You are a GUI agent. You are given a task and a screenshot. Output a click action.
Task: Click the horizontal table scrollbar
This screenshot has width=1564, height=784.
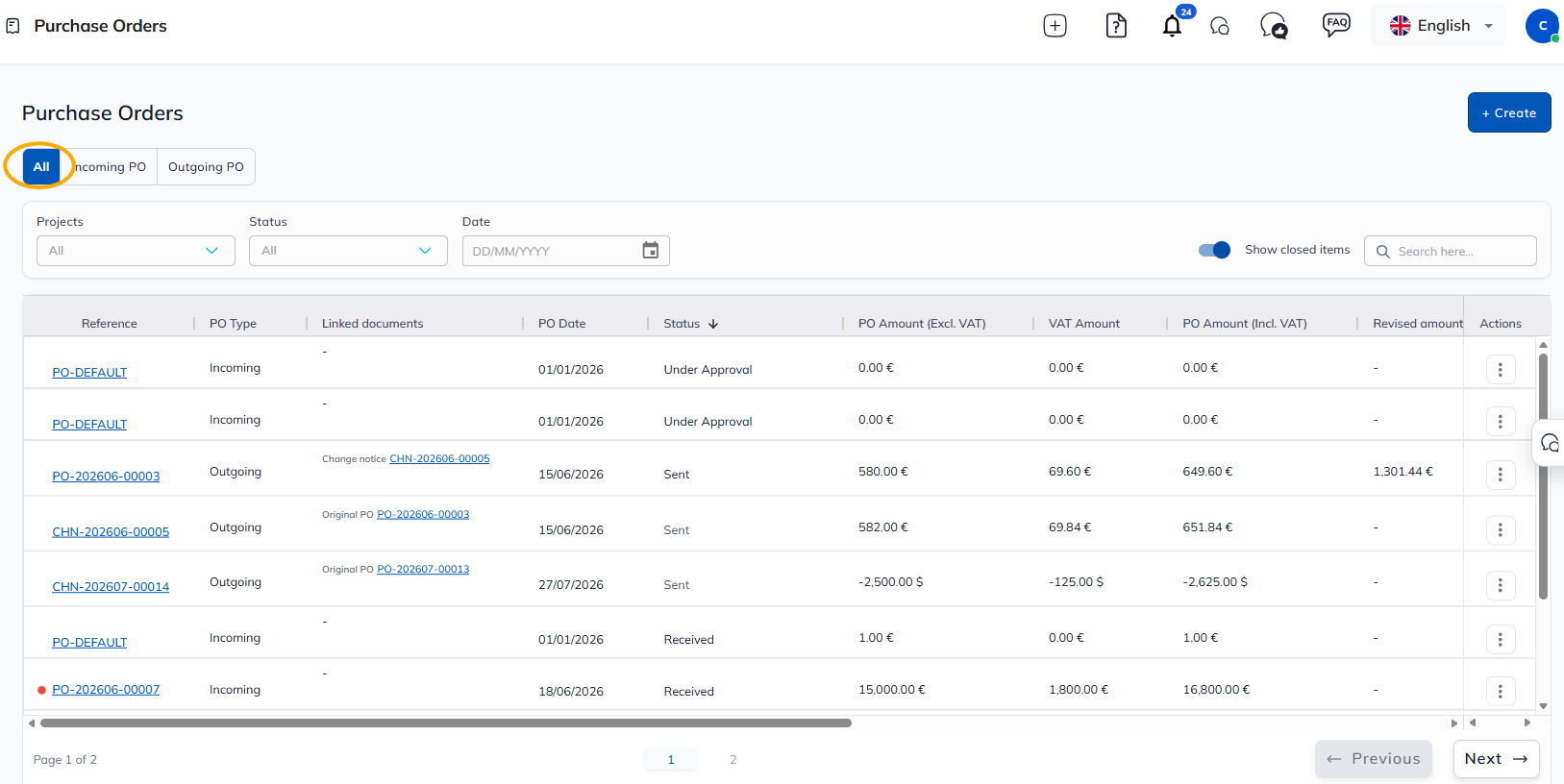pos(445,723)
